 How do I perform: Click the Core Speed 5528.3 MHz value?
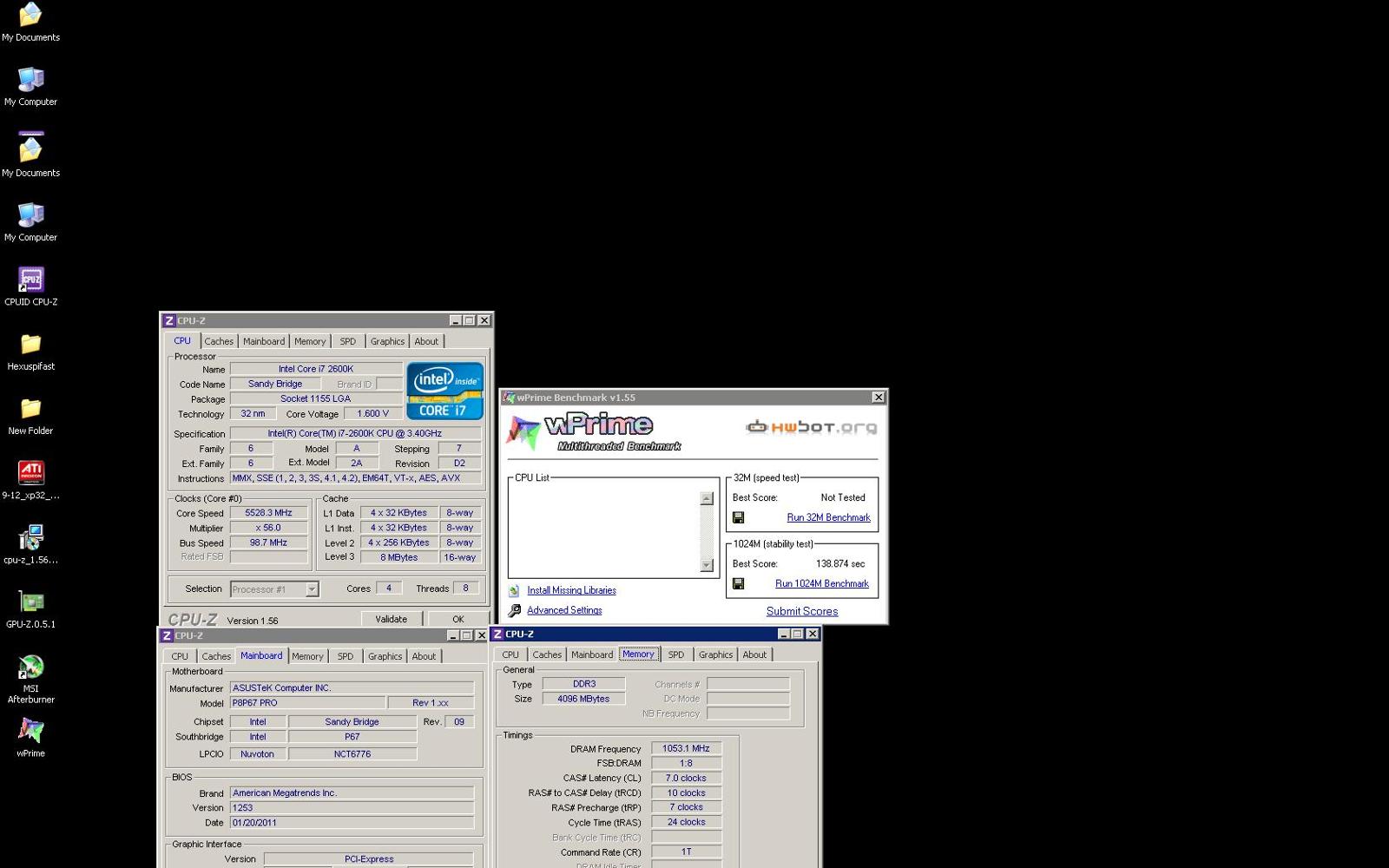coord(268,513)
